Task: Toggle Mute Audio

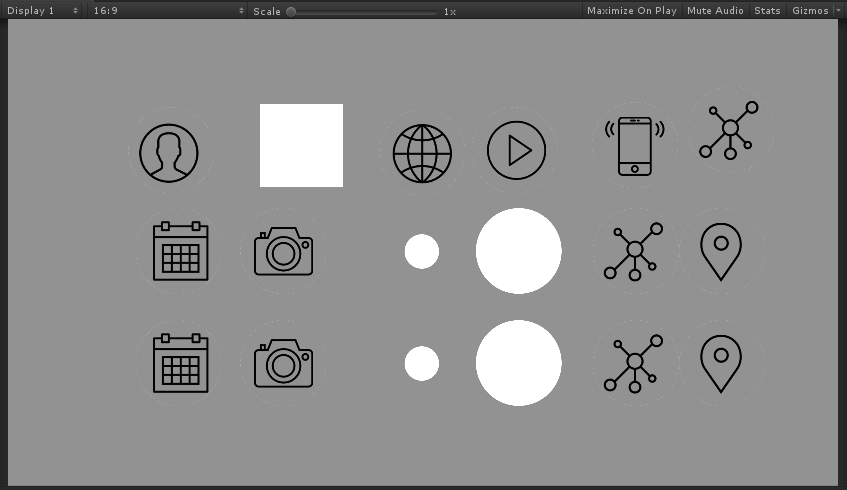Action: tap(715, 10)
